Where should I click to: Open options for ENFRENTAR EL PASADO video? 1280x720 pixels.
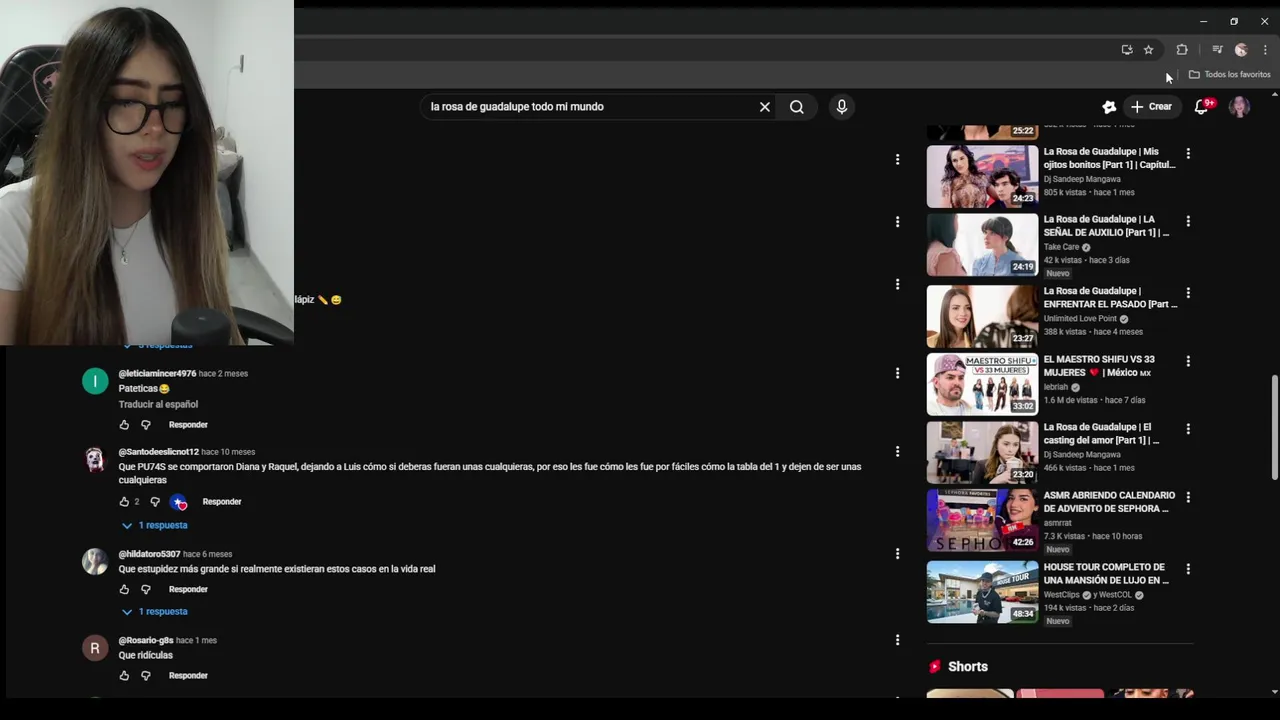1188,293
